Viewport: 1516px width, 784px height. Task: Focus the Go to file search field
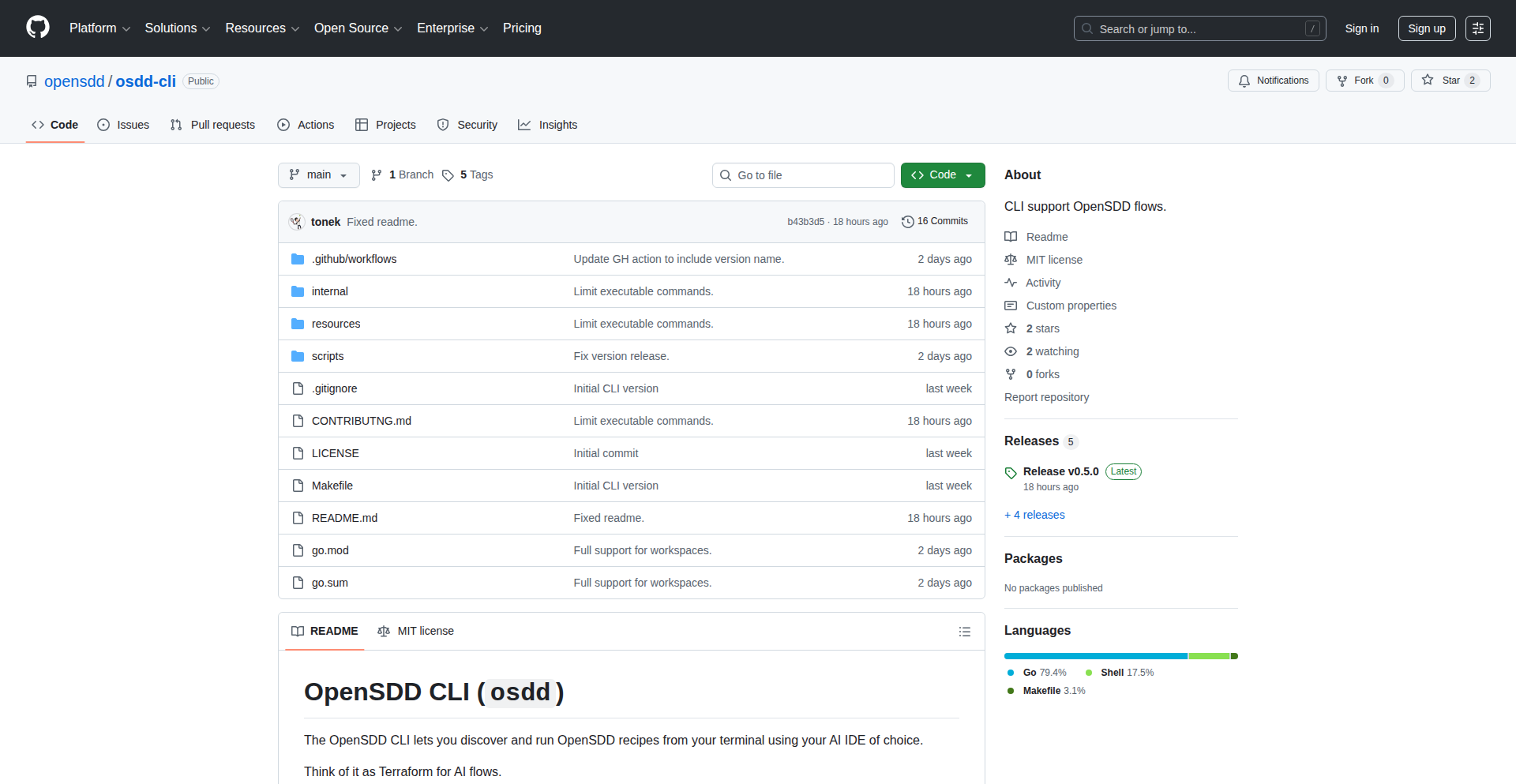tap(803, 175)
